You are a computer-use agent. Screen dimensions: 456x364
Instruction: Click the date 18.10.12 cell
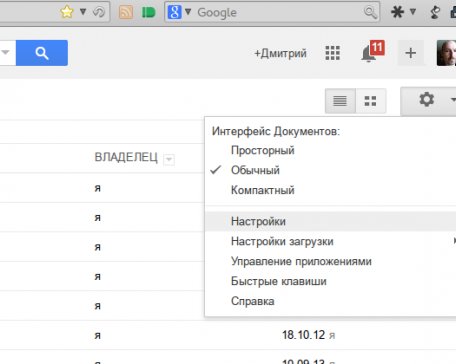click(x=303, y=335)
